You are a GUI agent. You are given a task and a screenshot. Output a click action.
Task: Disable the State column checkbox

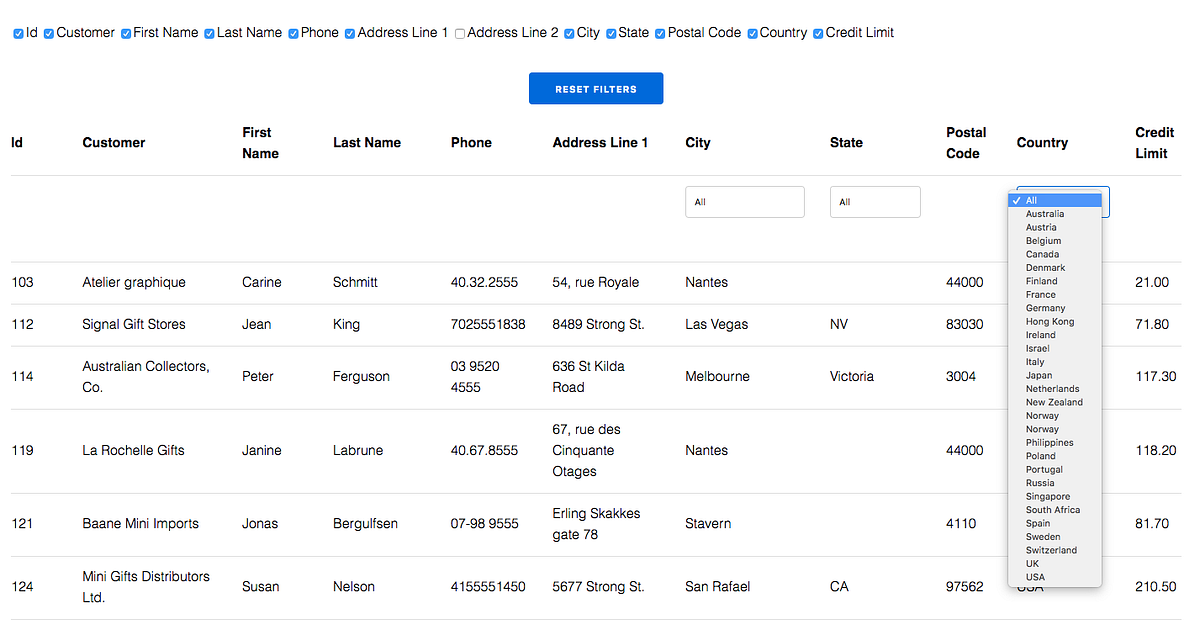pyautogui.click(x=611, y=33)
